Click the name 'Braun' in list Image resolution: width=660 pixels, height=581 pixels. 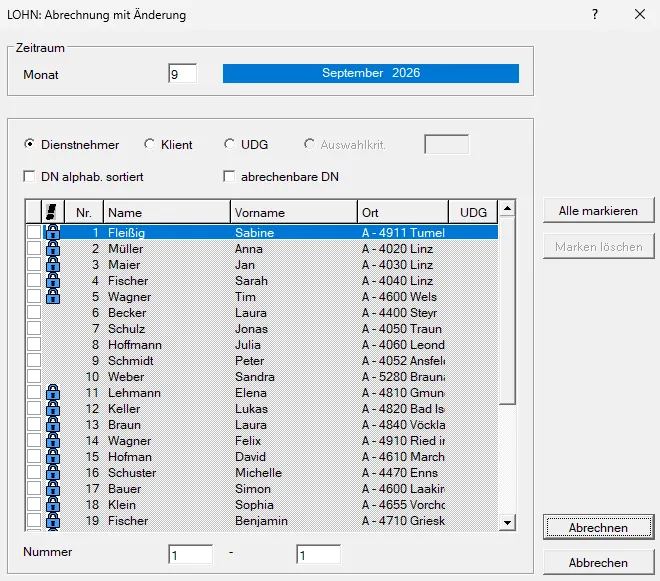tap(124, 424)
